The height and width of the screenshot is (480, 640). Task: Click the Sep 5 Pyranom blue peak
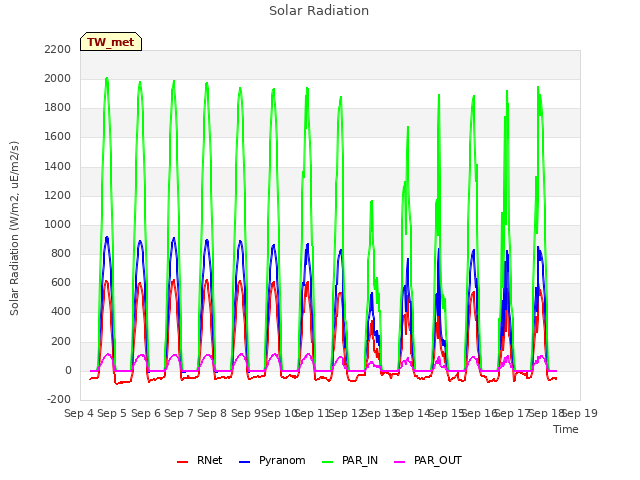(107, 238)
